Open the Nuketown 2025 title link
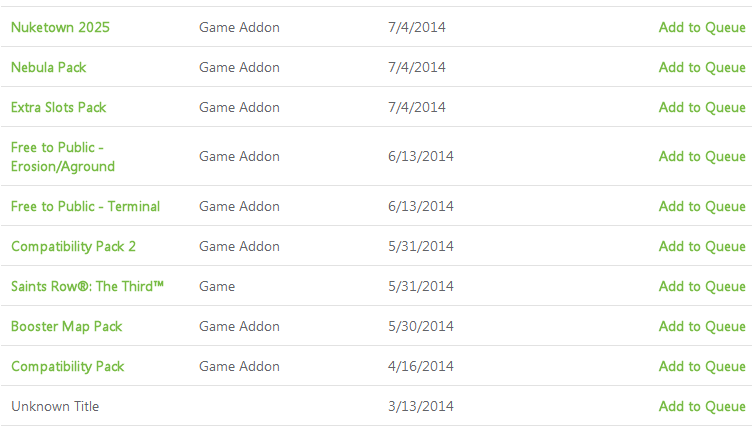 pyautogui.click(x=60, y=27)
